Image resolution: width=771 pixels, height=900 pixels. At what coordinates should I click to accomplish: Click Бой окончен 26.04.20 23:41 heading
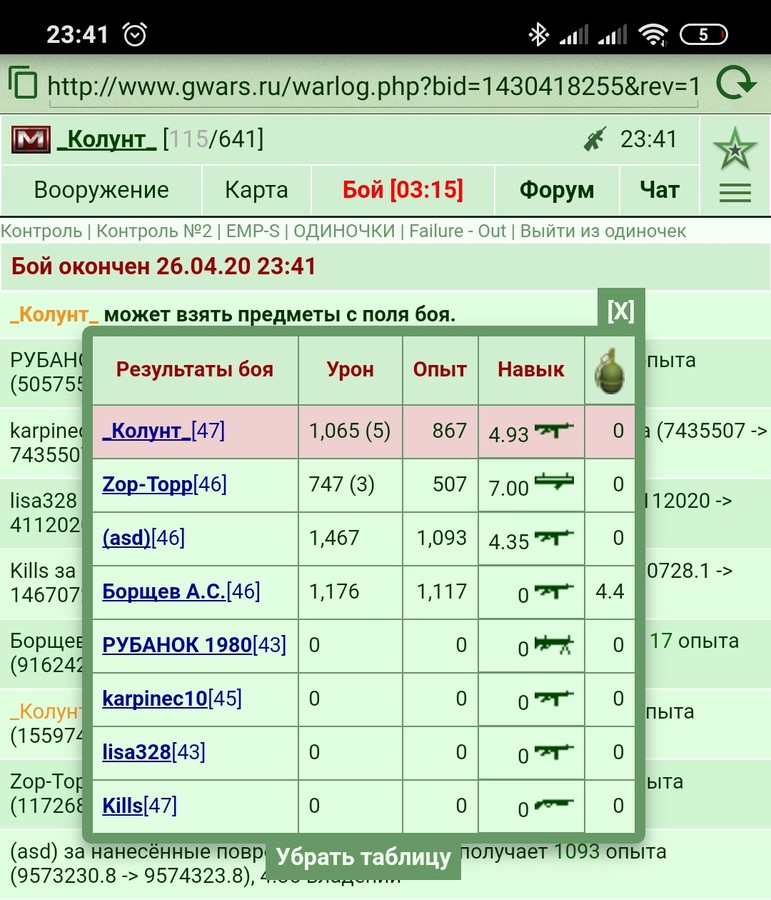tap(164, 266)
